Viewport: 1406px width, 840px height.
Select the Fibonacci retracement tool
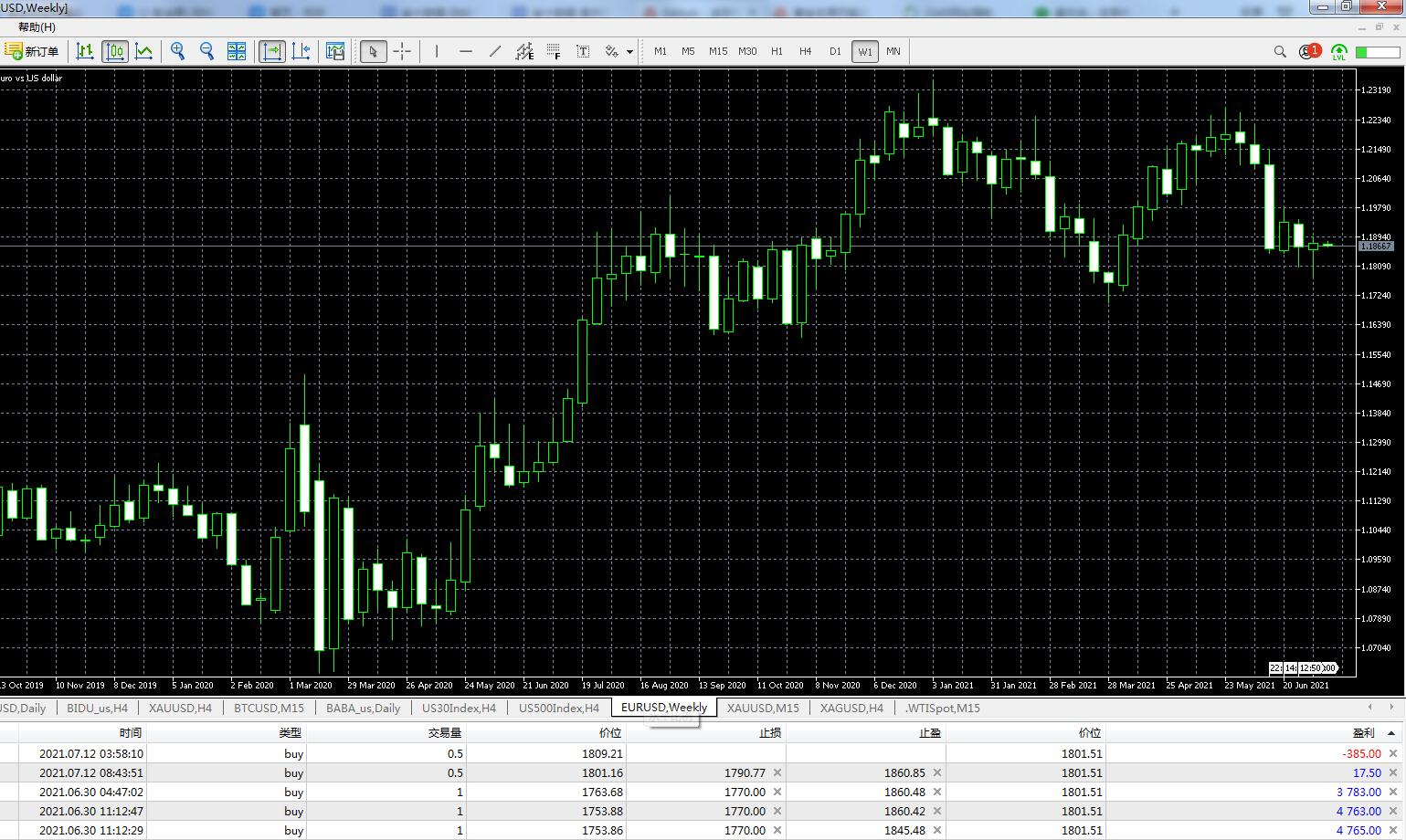pyautogui.click(x=554, y=51)
